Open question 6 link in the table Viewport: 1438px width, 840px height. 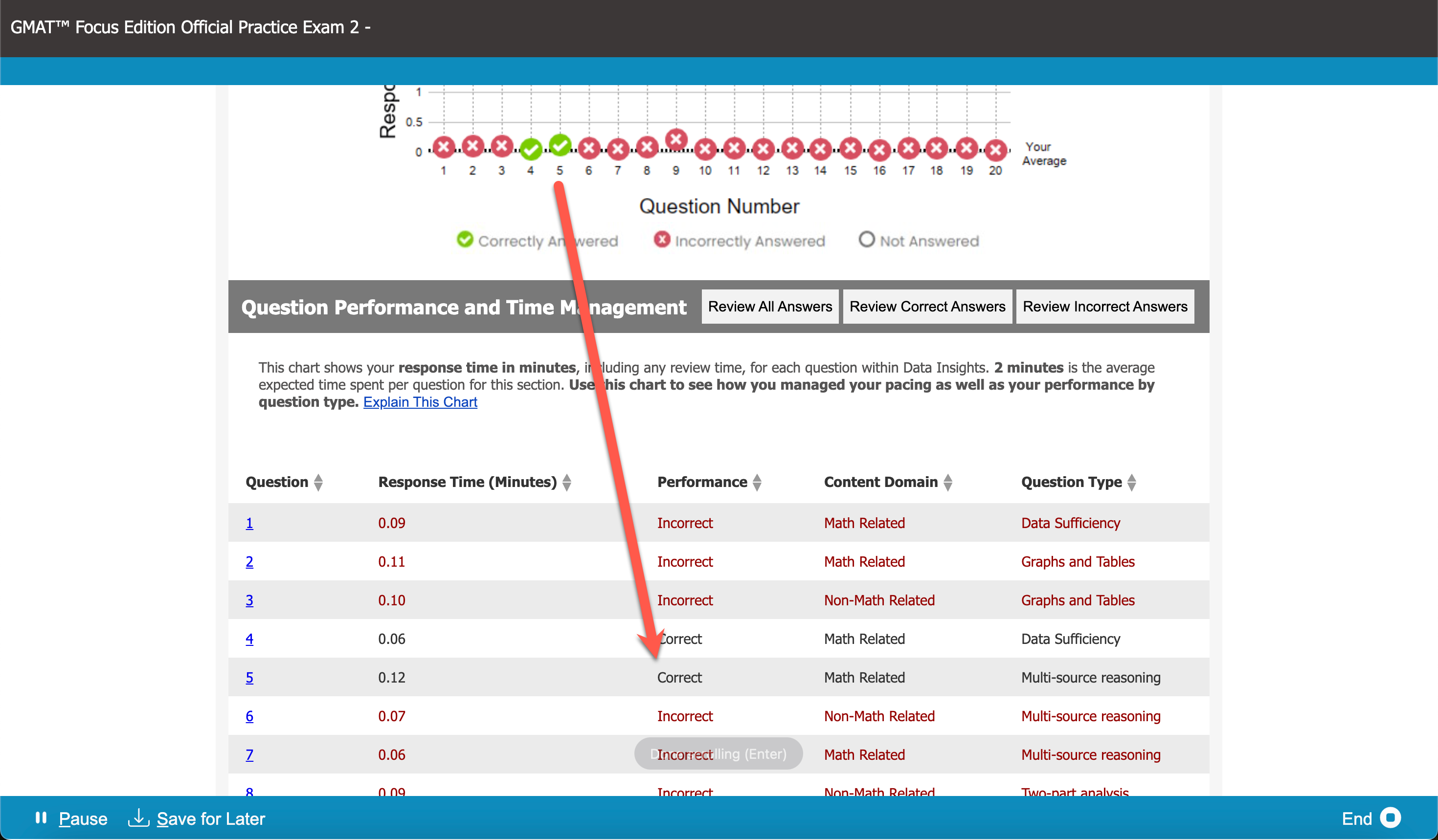pos(249,716)
